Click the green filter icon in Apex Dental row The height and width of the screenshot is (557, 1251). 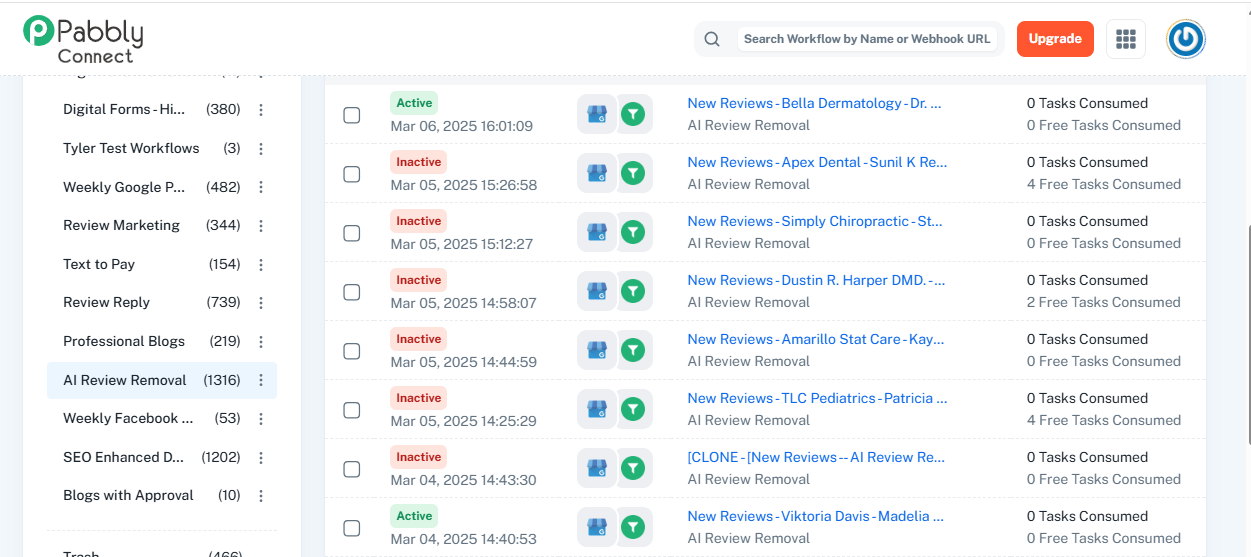(x=633, y=173)
